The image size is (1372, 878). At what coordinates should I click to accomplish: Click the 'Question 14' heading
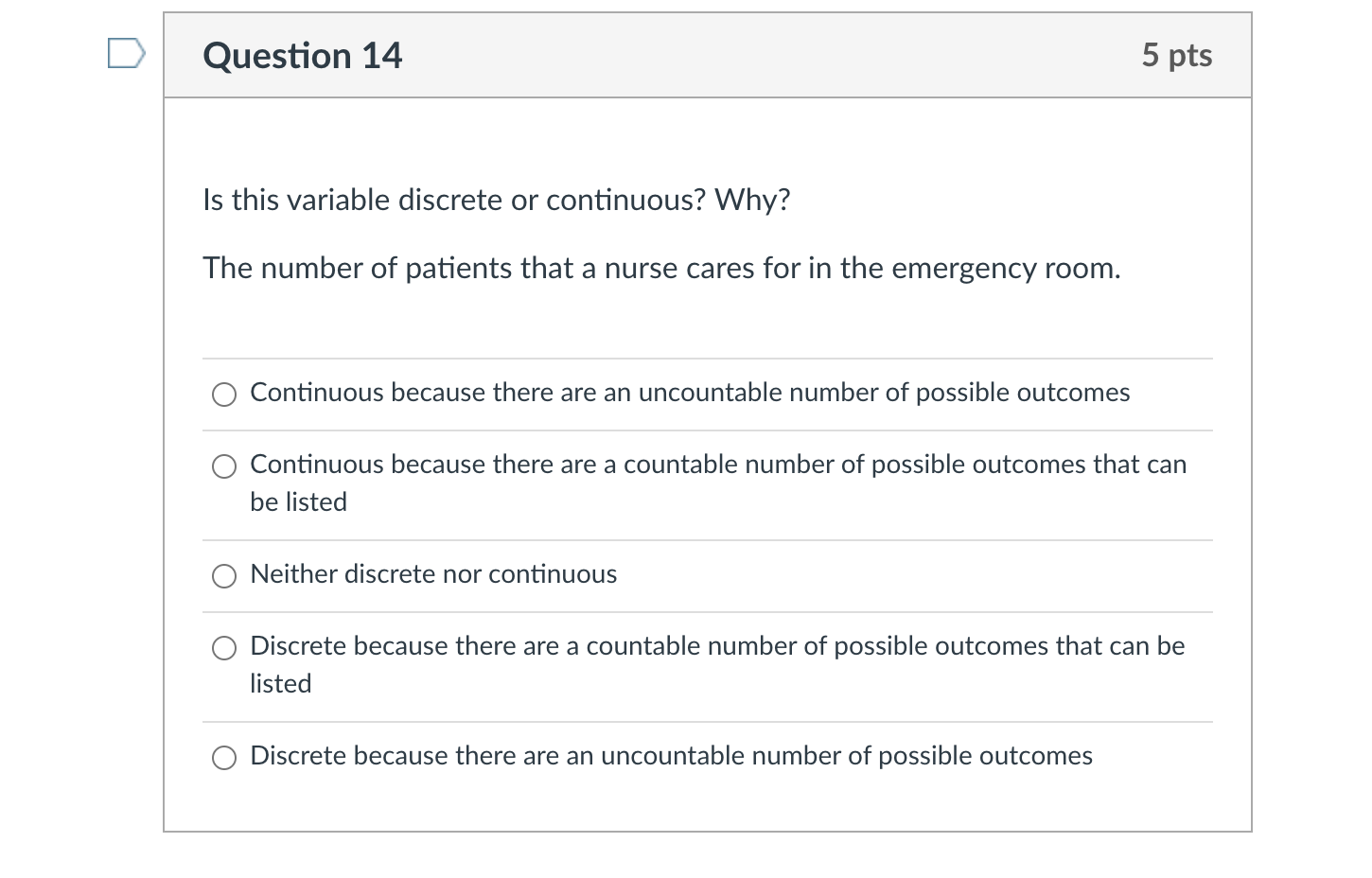(303, 56)
